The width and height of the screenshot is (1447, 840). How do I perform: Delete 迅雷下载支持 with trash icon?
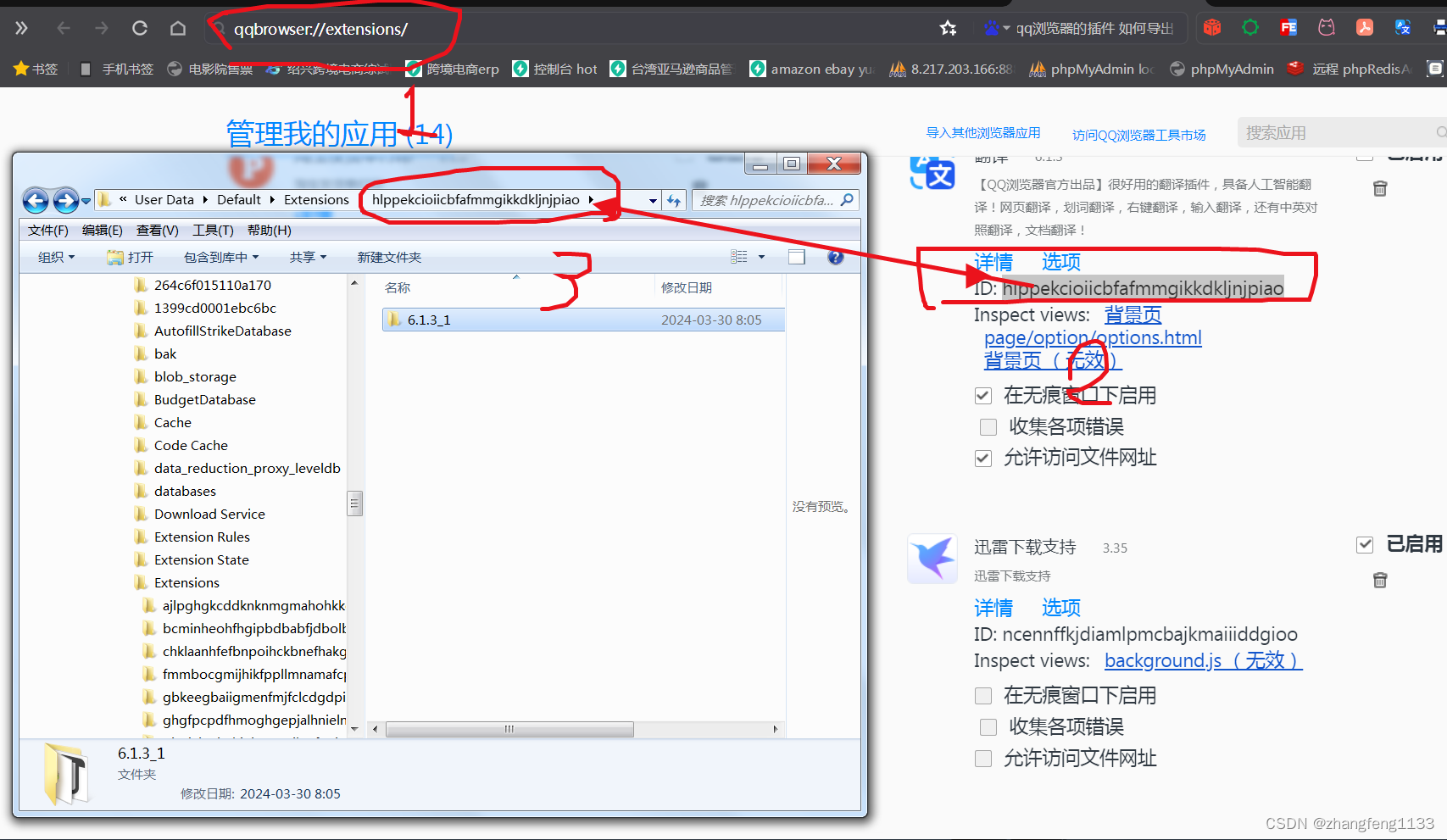(1380, 580)
